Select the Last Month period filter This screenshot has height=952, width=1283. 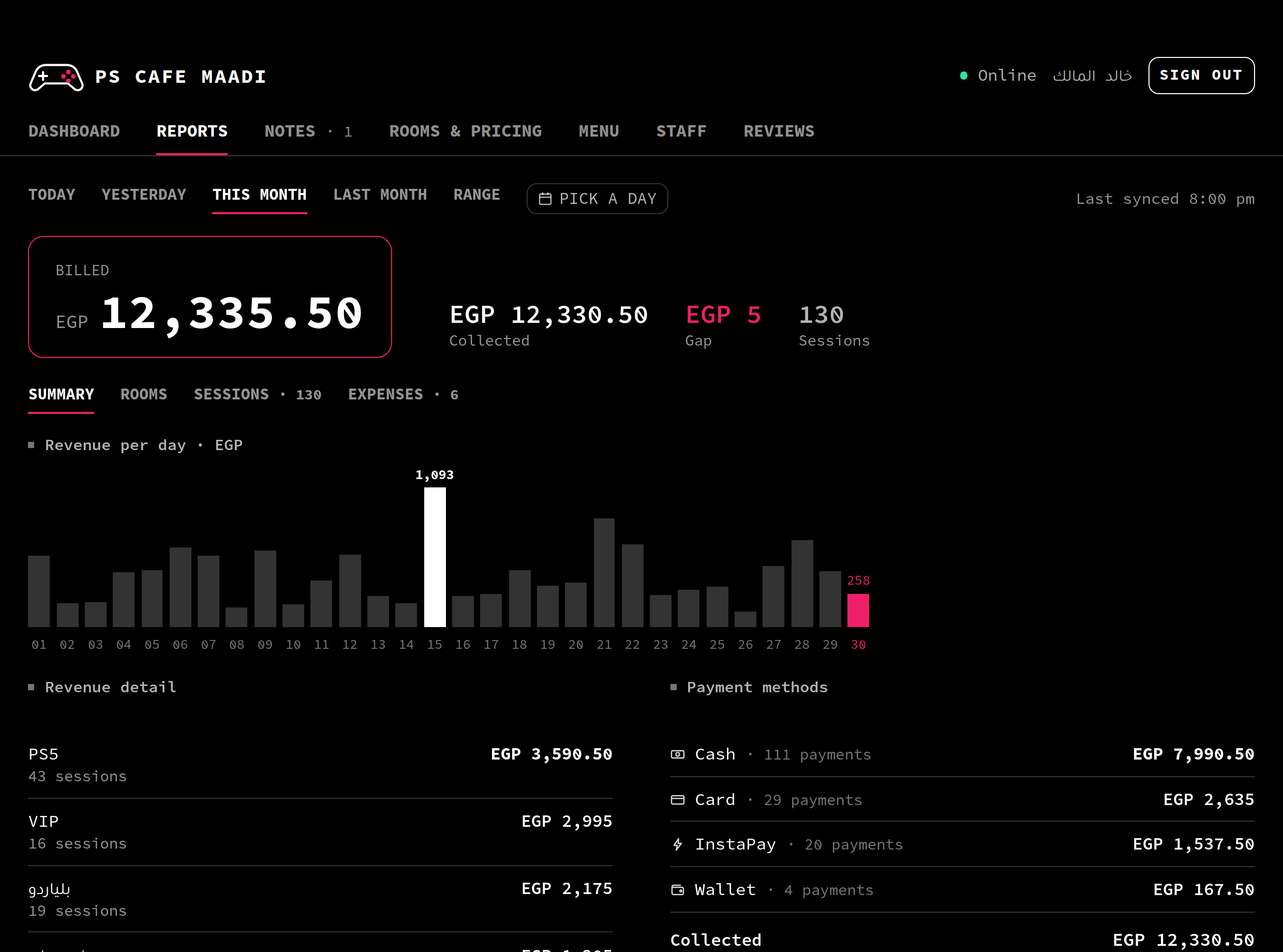(380, 195)
